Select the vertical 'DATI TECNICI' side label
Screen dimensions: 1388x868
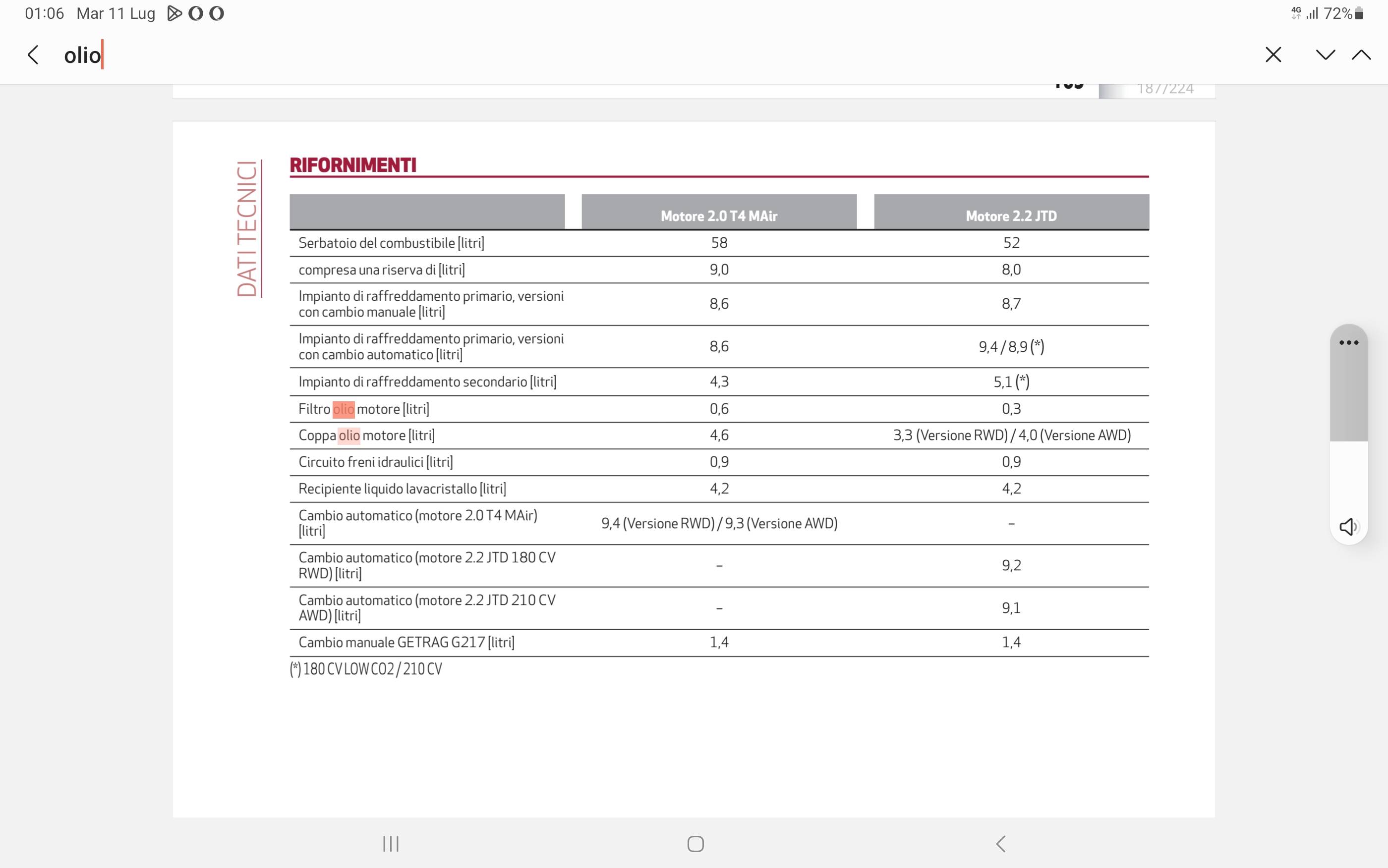[x=247, y=228]
